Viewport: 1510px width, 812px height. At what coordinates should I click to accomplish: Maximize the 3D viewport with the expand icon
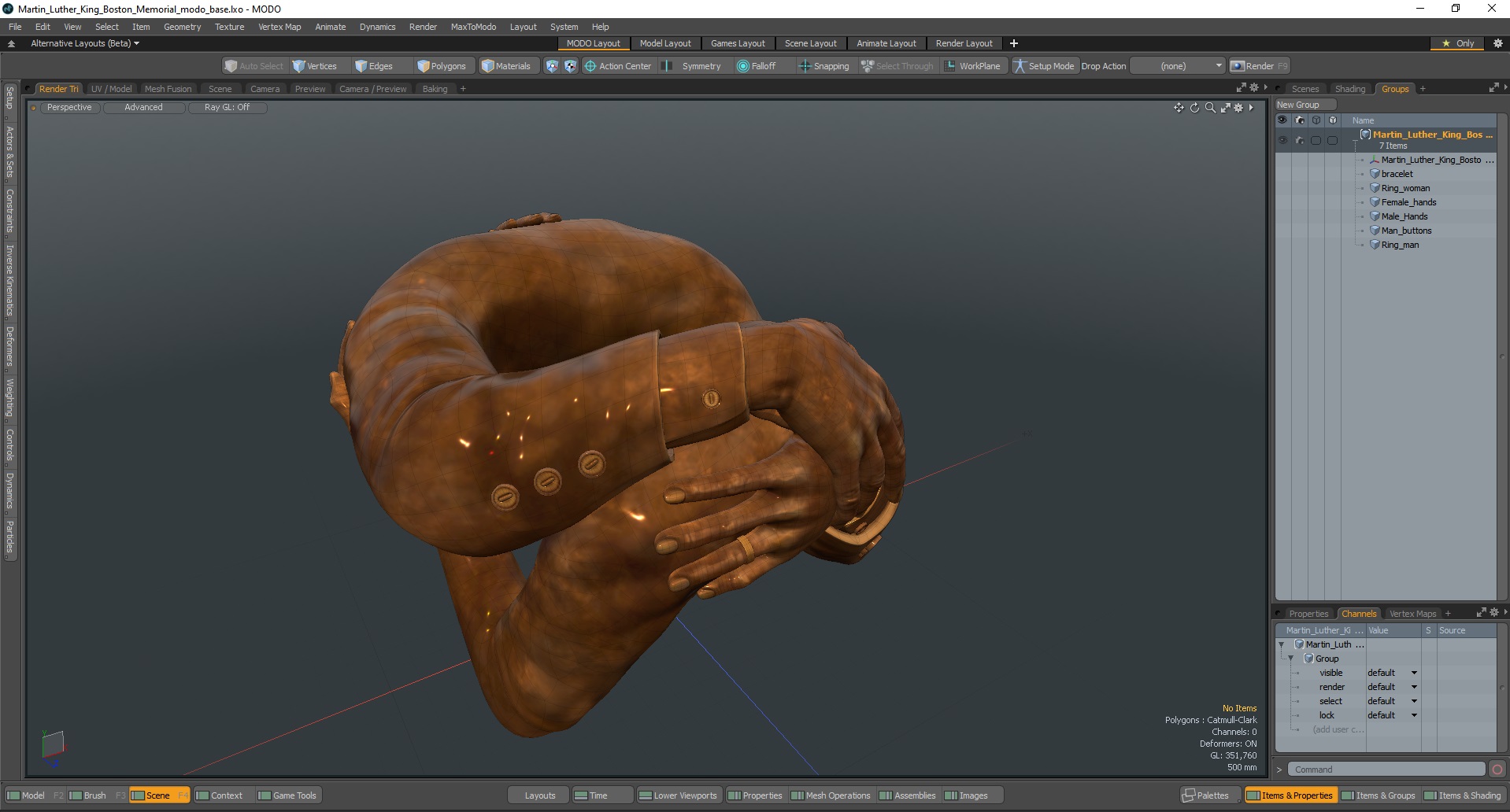click(1226, 108)
